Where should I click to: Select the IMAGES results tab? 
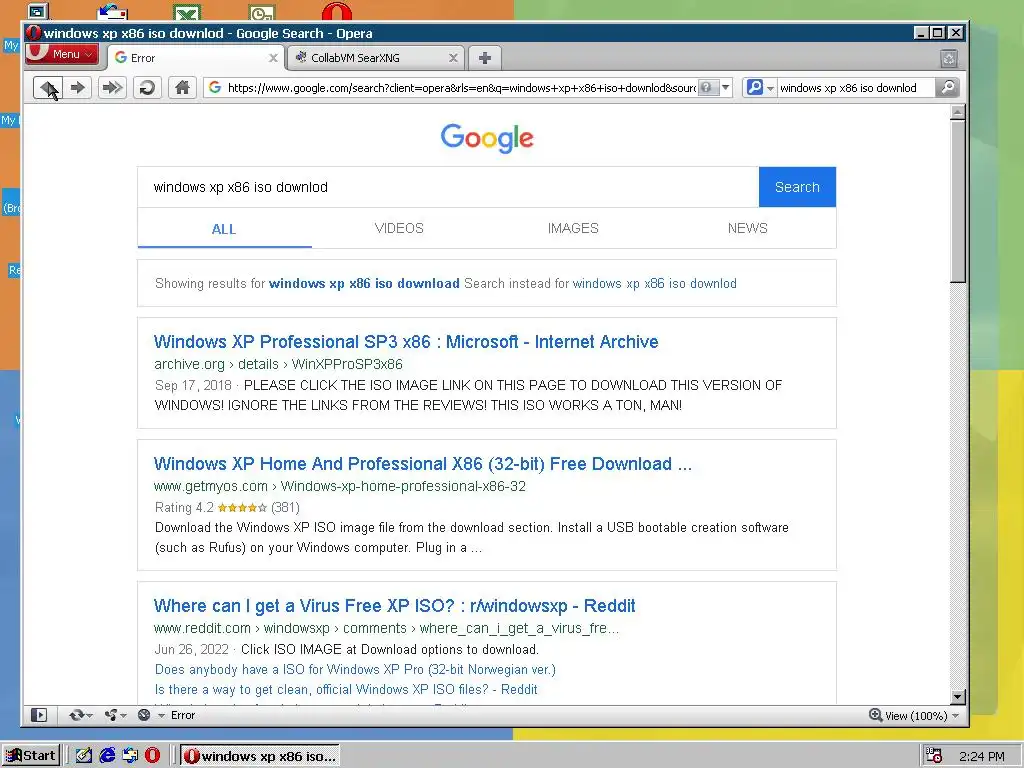coord(573,229)
